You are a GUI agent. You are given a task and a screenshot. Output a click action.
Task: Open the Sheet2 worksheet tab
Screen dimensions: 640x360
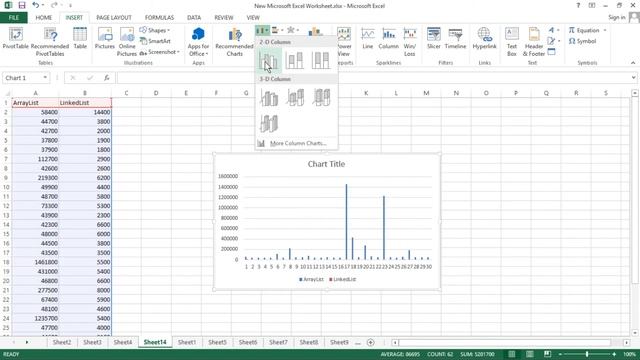pyautogui.click(x=62, y=342)
